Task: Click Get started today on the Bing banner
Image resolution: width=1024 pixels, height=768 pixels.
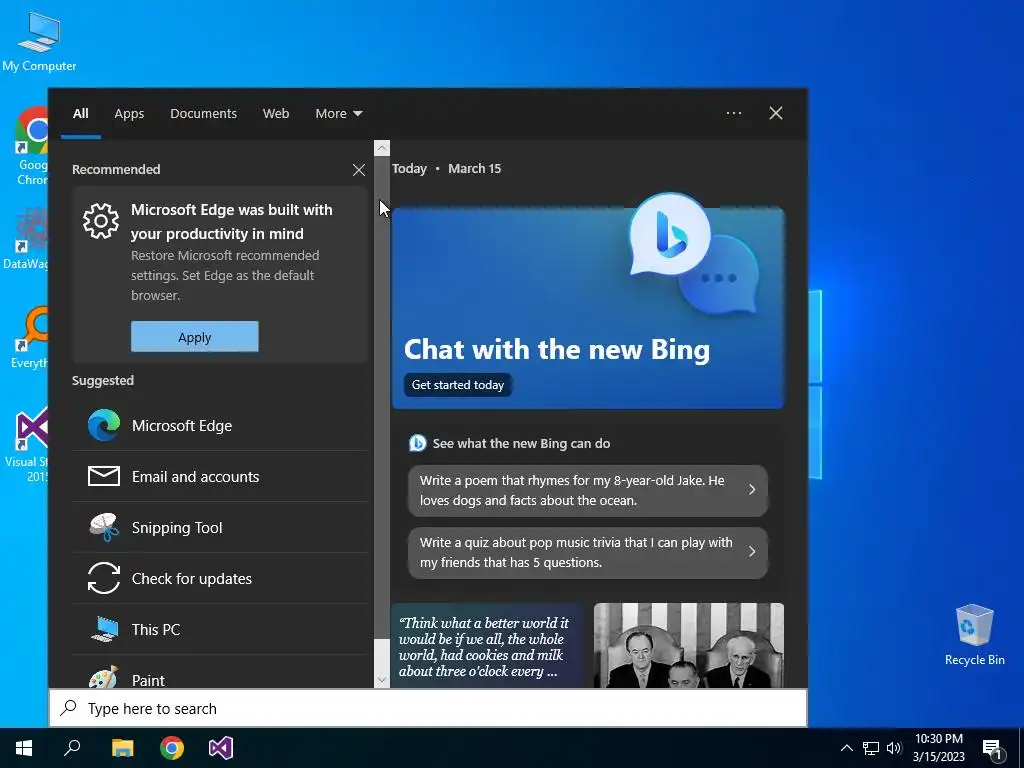Action: pos(458,385)
